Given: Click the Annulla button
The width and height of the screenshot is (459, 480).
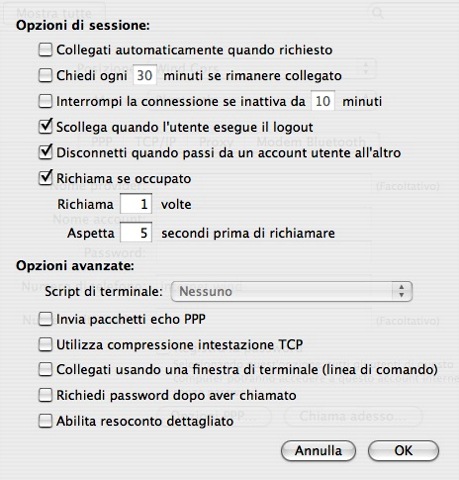Looking at the screenshot, I should coord(318,451).
